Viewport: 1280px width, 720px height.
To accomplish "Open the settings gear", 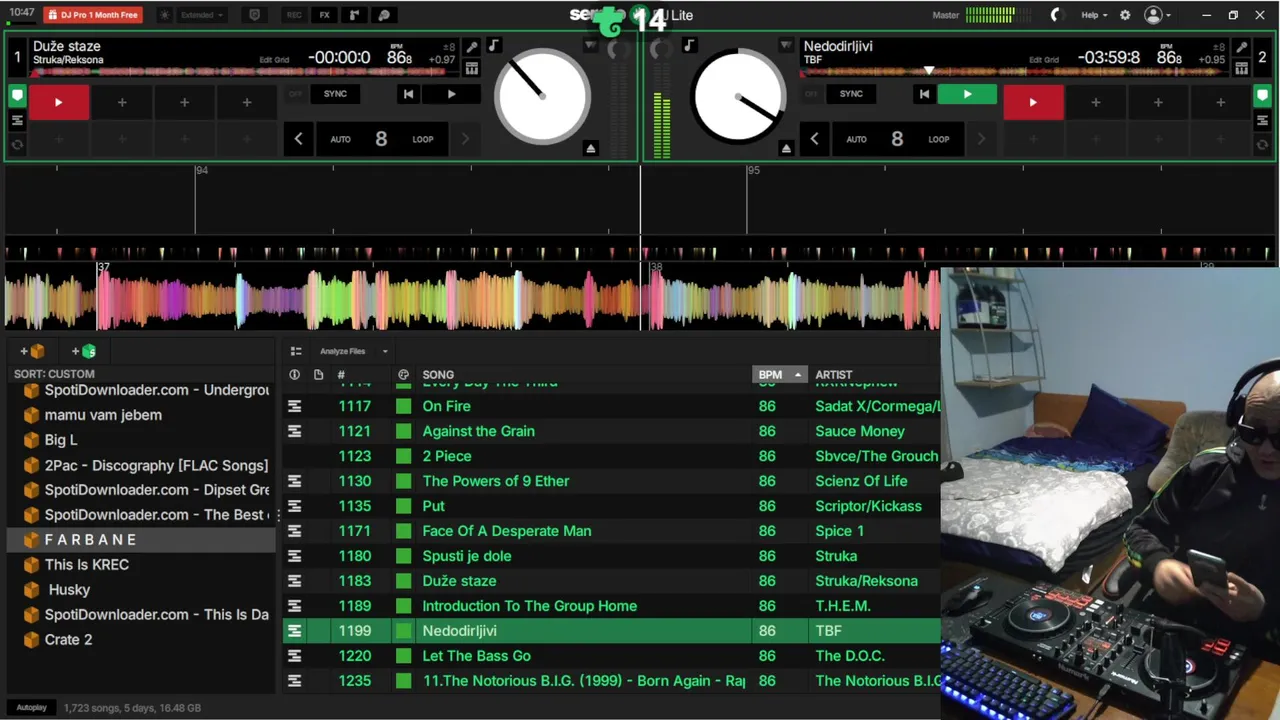I will pyautogui.click(x=1125, y=15).
